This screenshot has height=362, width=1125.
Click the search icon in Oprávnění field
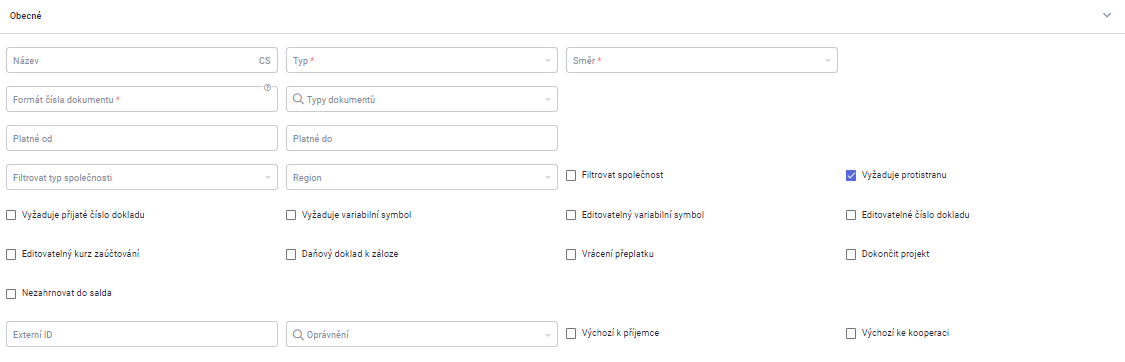298,334
